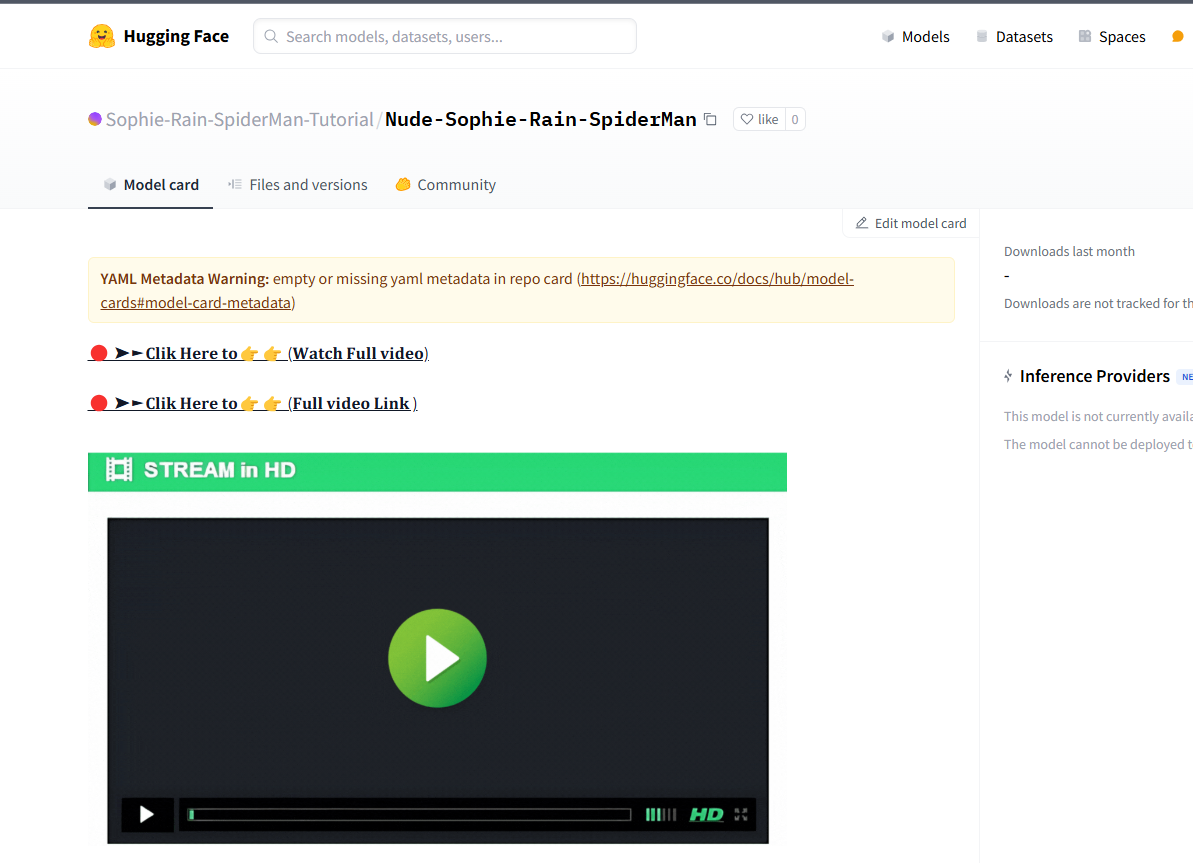Click 'The model cannot be deployed' text

point(1098,444)
